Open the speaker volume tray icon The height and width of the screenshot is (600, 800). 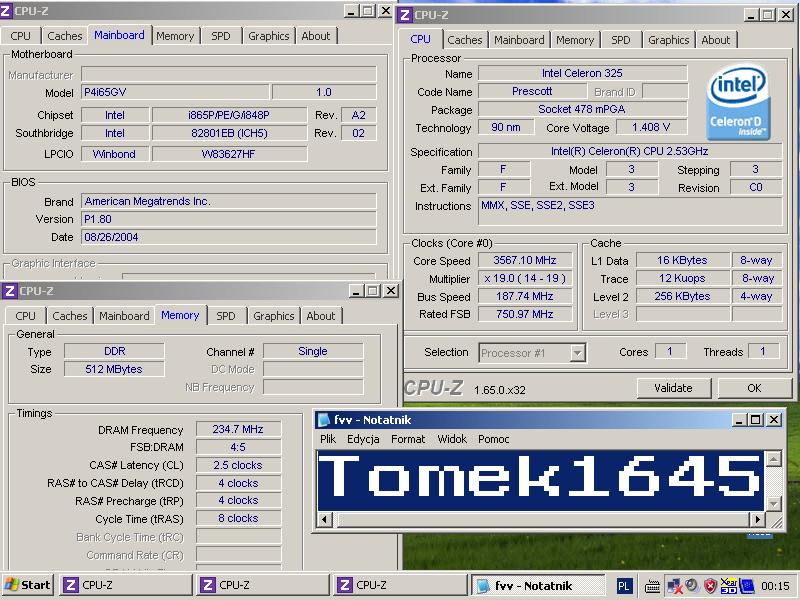691,586
